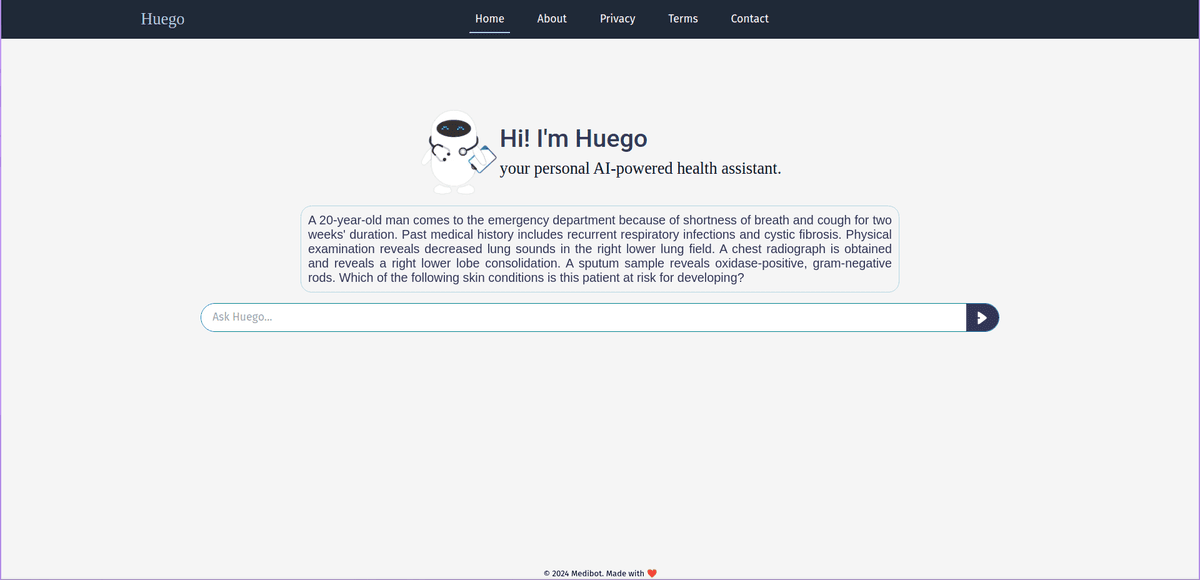This screenshot has height=580, width=1200.
Task: Click the "Hi! I'm Huego" heading
Action: (x=573, y=139)
